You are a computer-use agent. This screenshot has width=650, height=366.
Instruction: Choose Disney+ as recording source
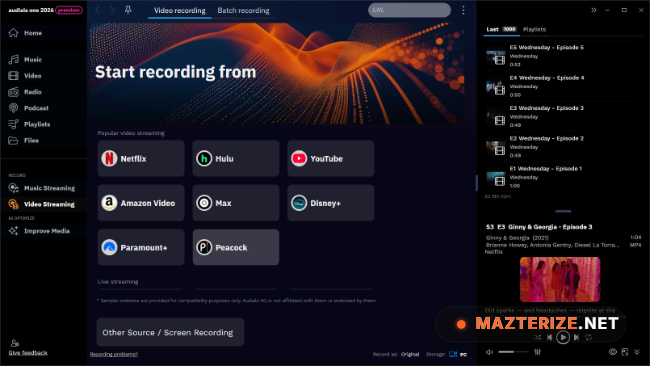point(331,203)
